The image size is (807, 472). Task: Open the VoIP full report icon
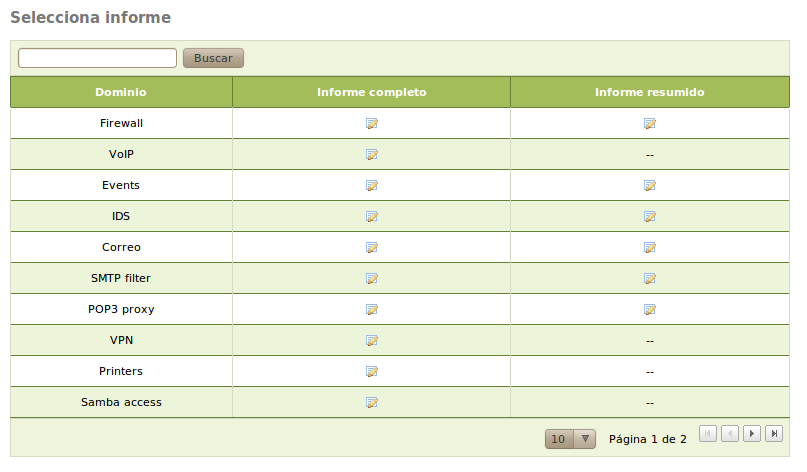[371, 155]
